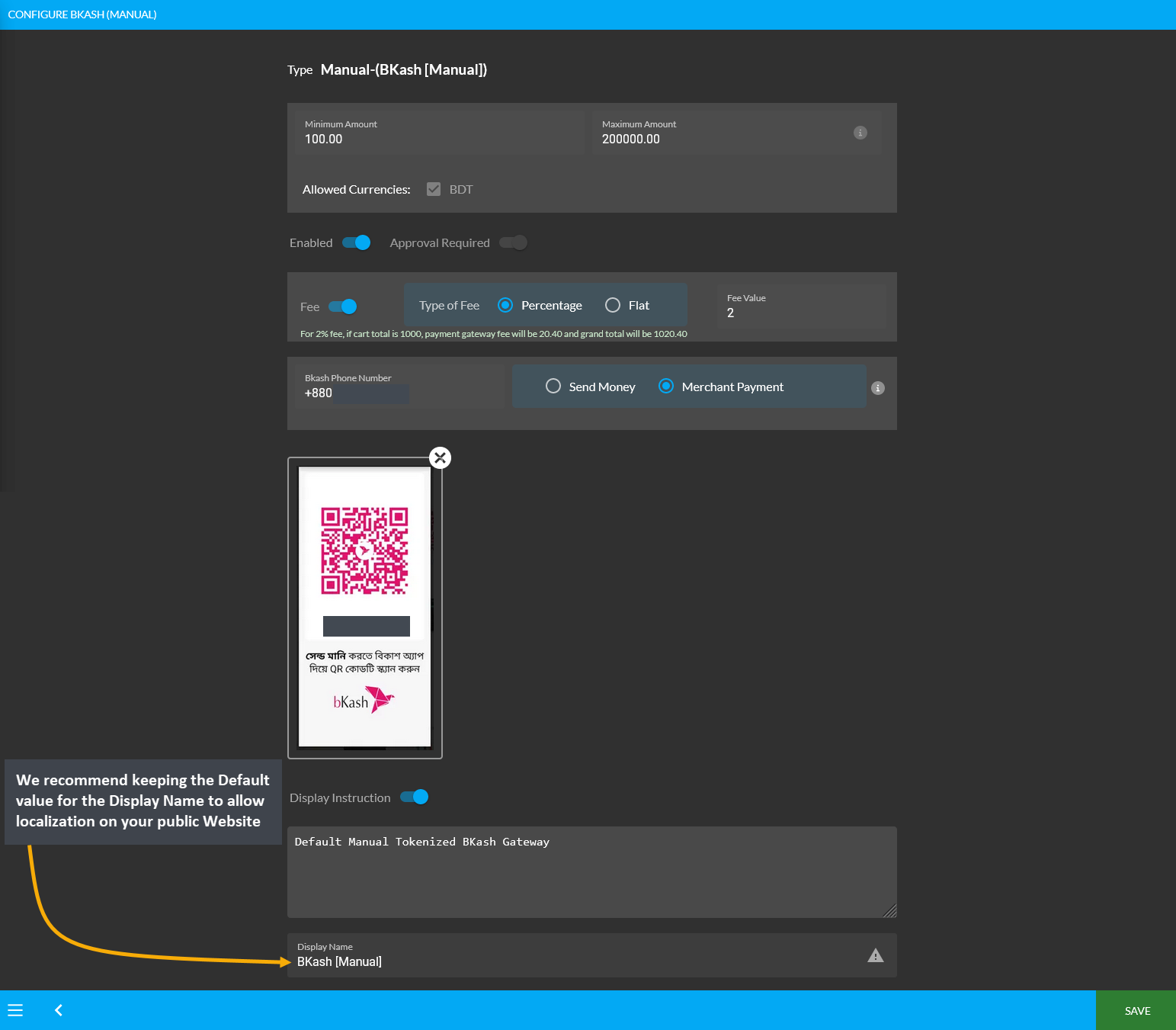Choose the Send Money option

553,387
